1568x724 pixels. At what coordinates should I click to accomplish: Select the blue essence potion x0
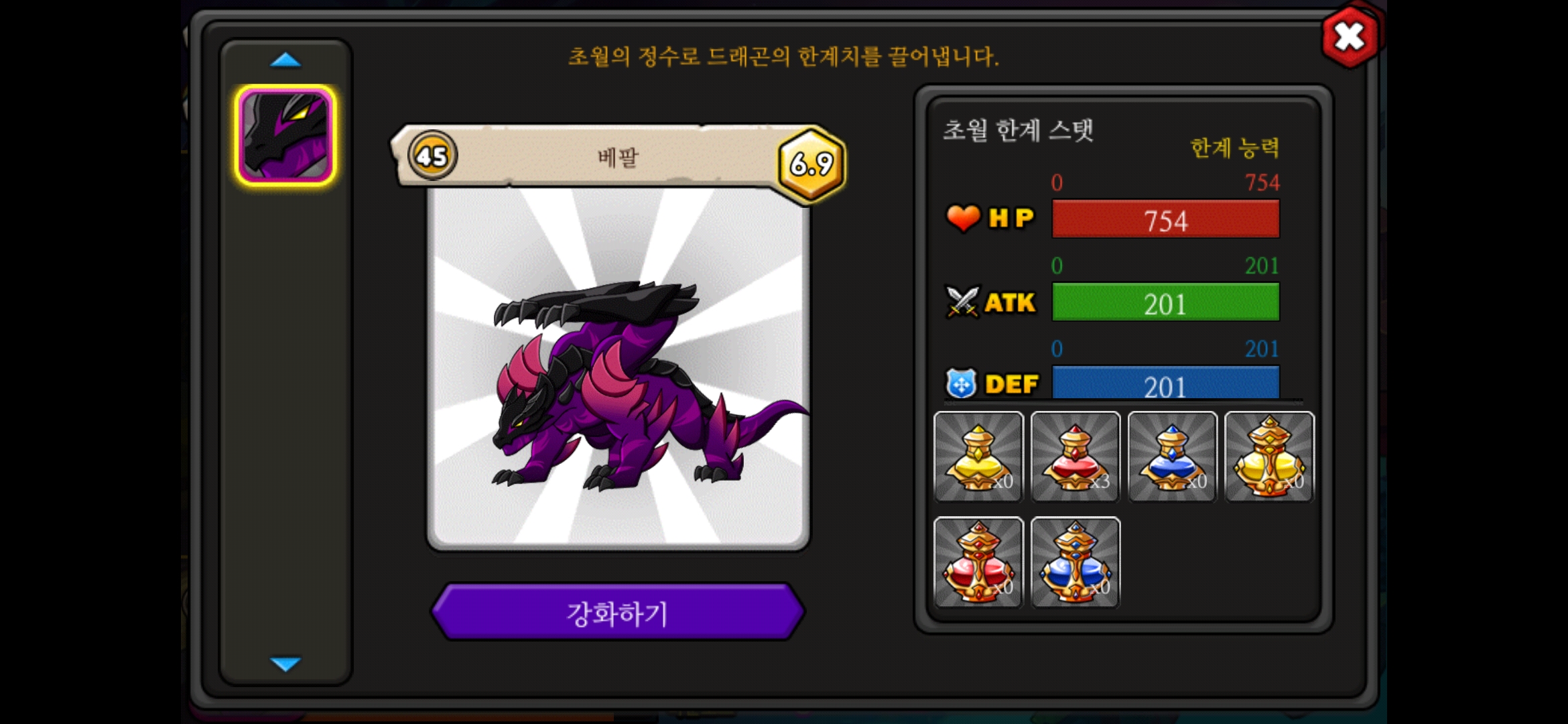[1173, 457]
